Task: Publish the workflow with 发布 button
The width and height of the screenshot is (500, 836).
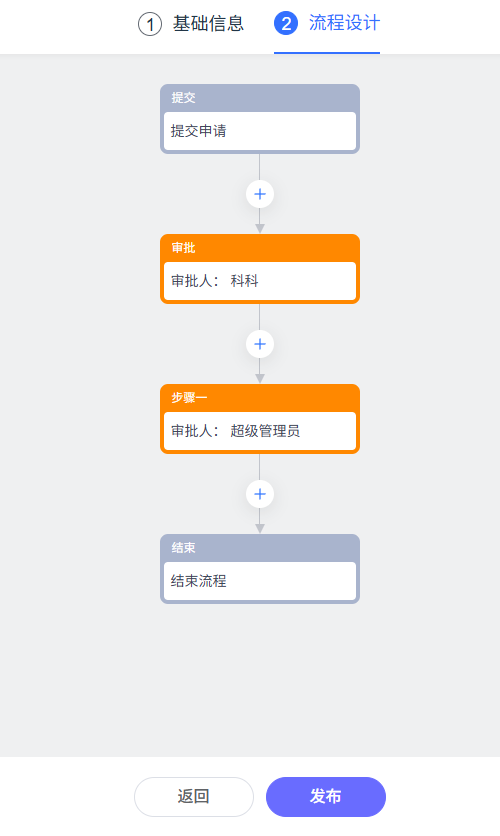Action: [x=326, y=797]
